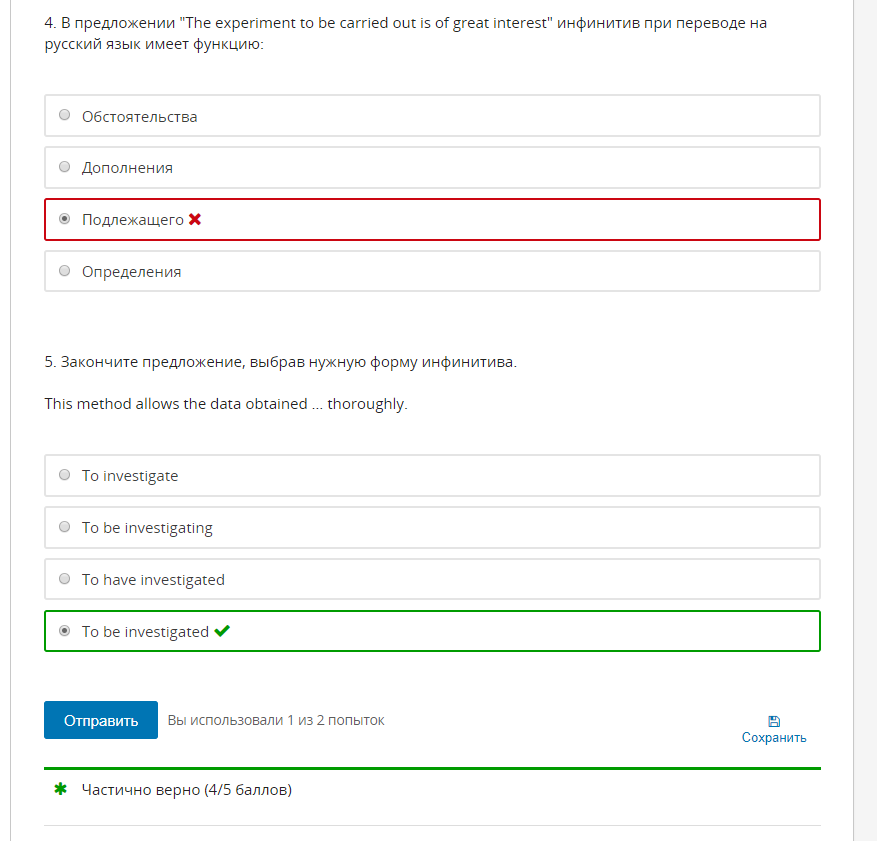Click the 'To have investigated' label text
This screenshot has width=877, height=841.
click(x=153, y=580)
